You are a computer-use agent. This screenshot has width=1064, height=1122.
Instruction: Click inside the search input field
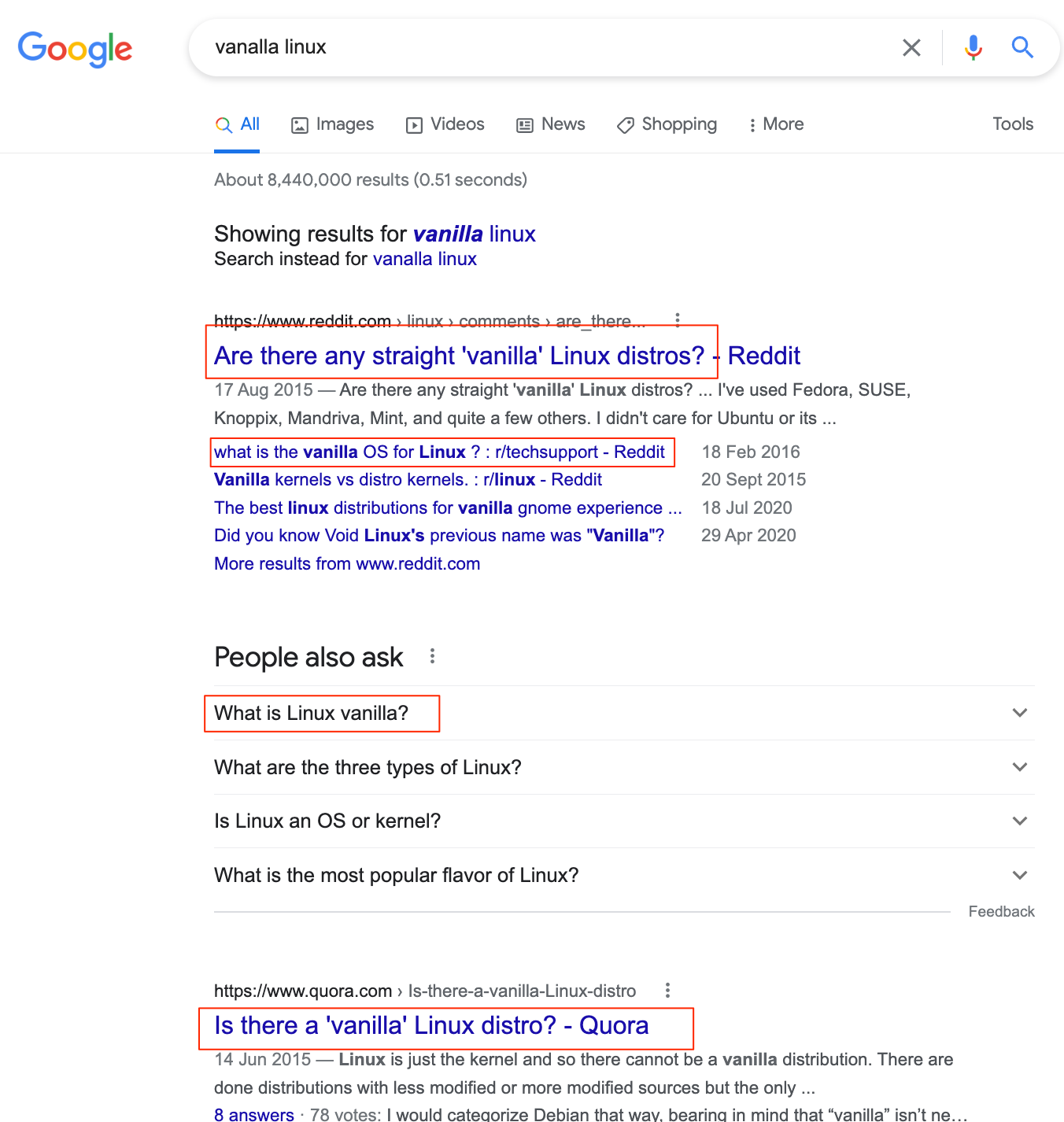pyautogui.click(x=551, y=47)
